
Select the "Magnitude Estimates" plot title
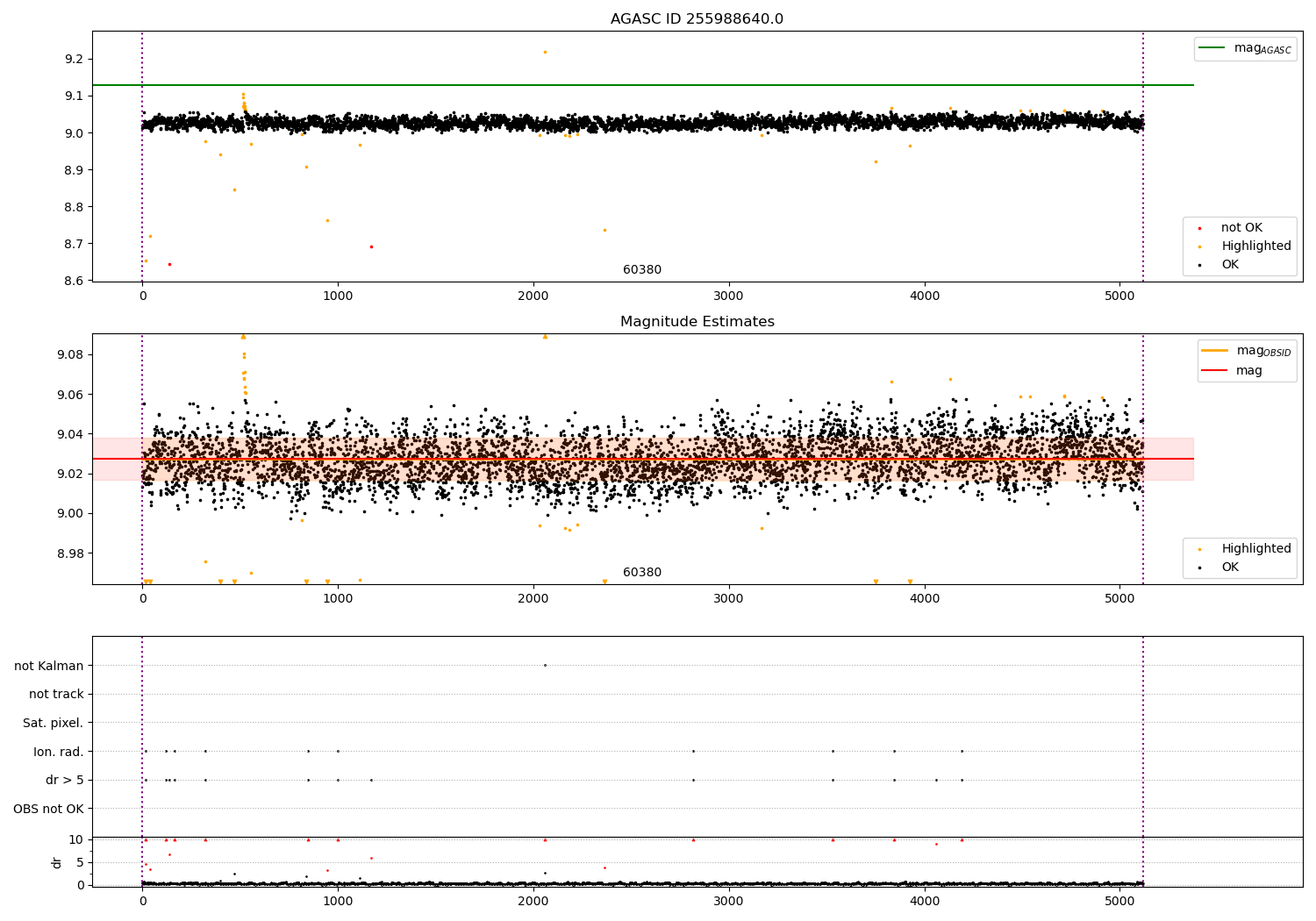tap(697, 322)
